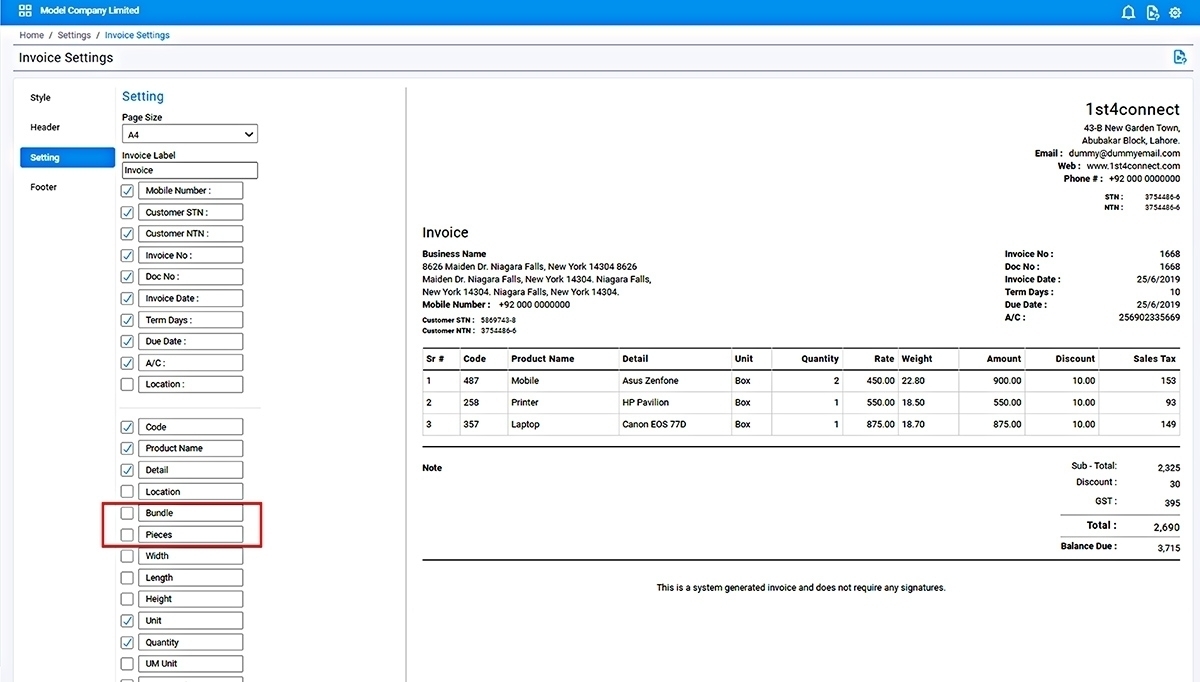Toggle the Invoice No checkbox
The width and height of the screenshot is (1200, 682).
[x=127, y=255]
